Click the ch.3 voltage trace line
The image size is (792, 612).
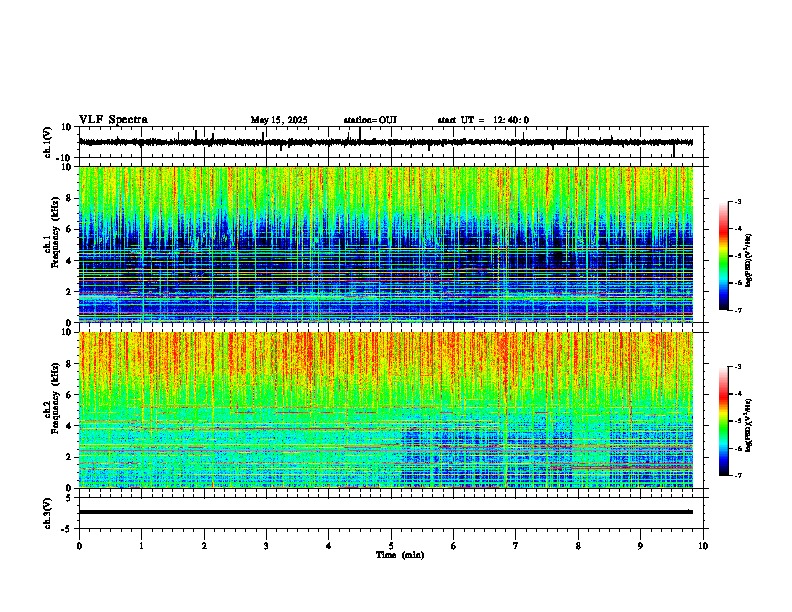pyautogui.click(x=386, y=512)
